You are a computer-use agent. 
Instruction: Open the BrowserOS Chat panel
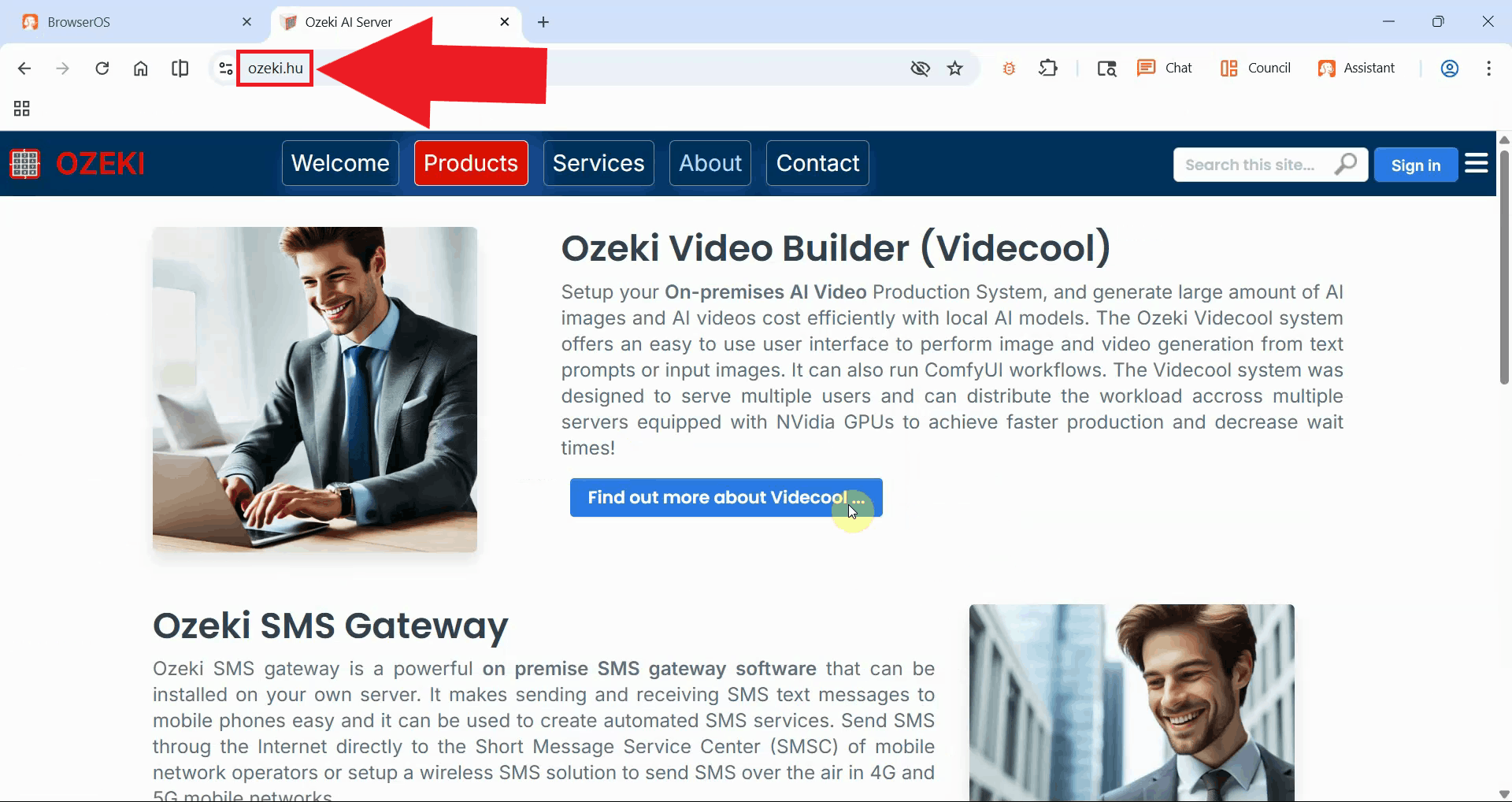click(1165, 68)
